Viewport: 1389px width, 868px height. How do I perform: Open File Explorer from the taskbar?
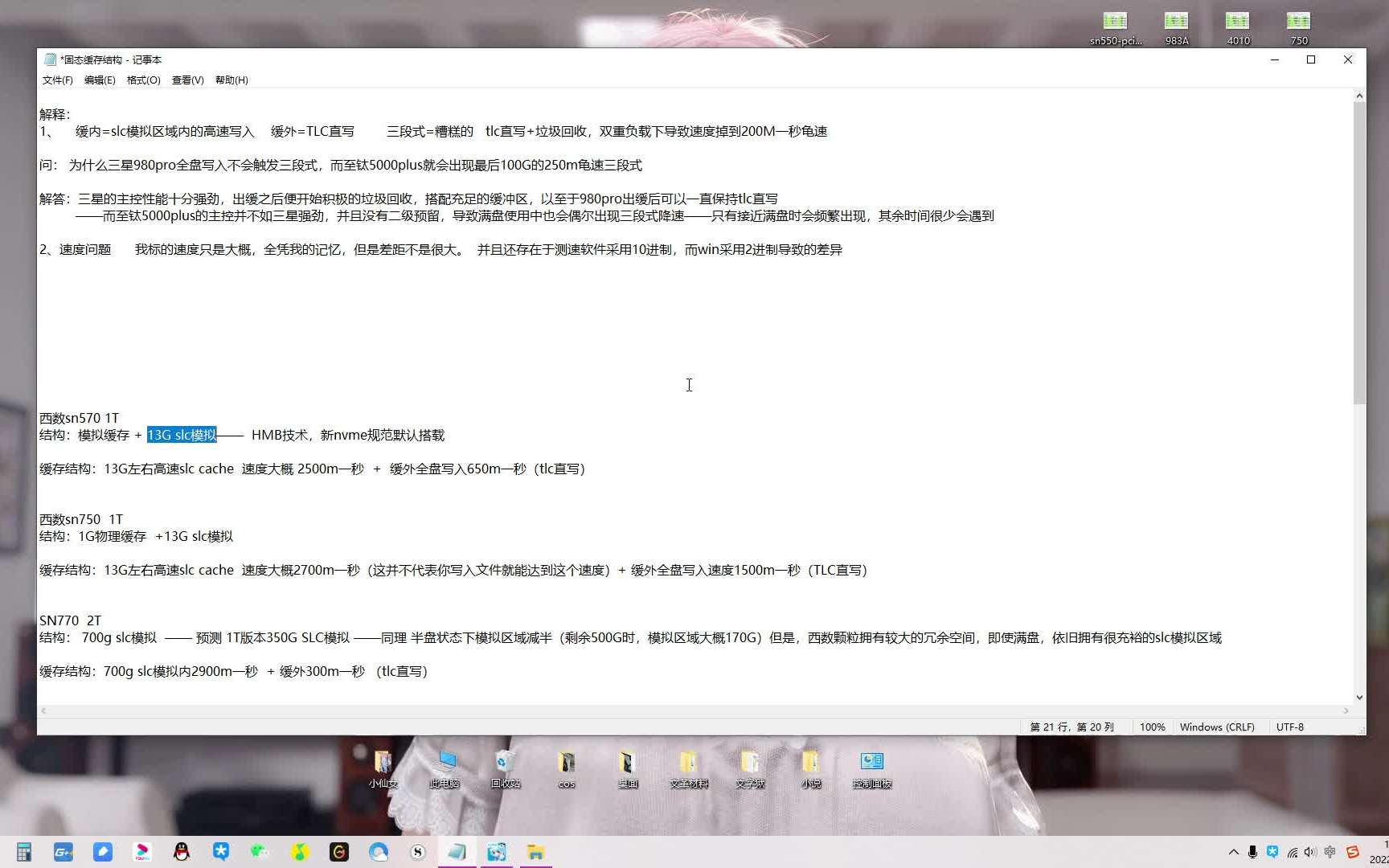point(536,852)
